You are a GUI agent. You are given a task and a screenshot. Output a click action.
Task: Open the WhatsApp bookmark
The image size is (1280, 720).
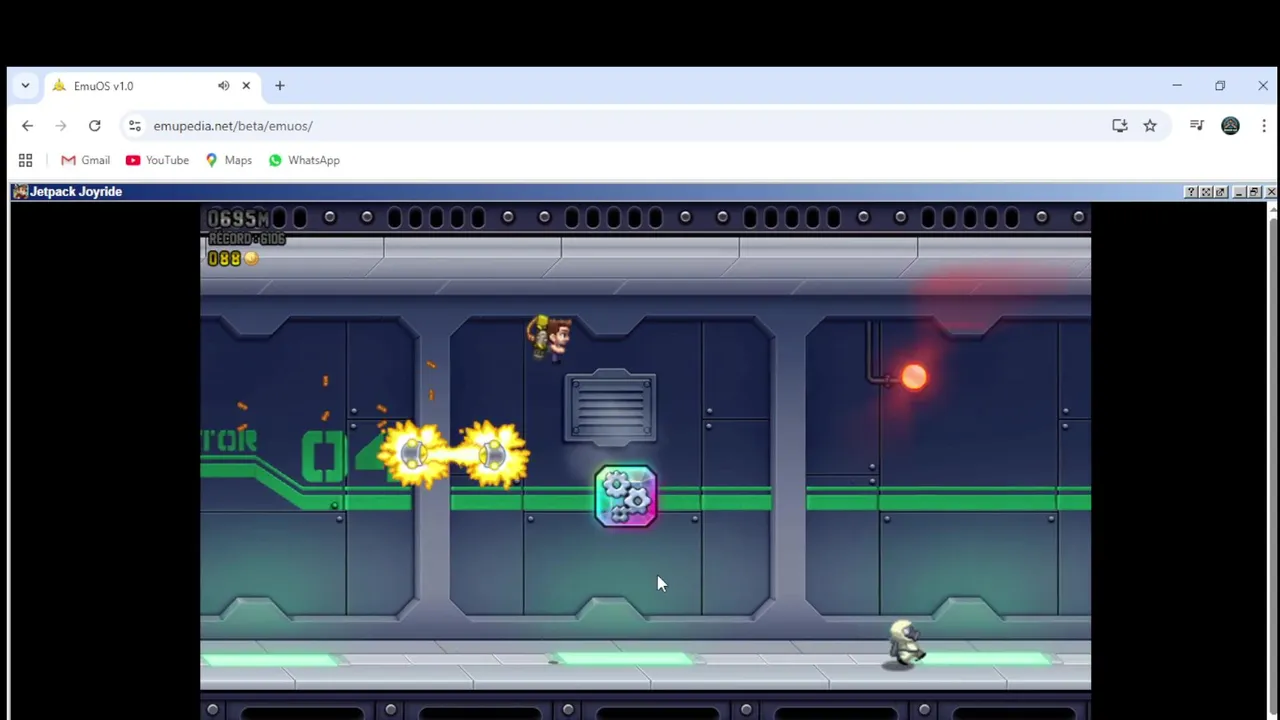coord(304,160)
